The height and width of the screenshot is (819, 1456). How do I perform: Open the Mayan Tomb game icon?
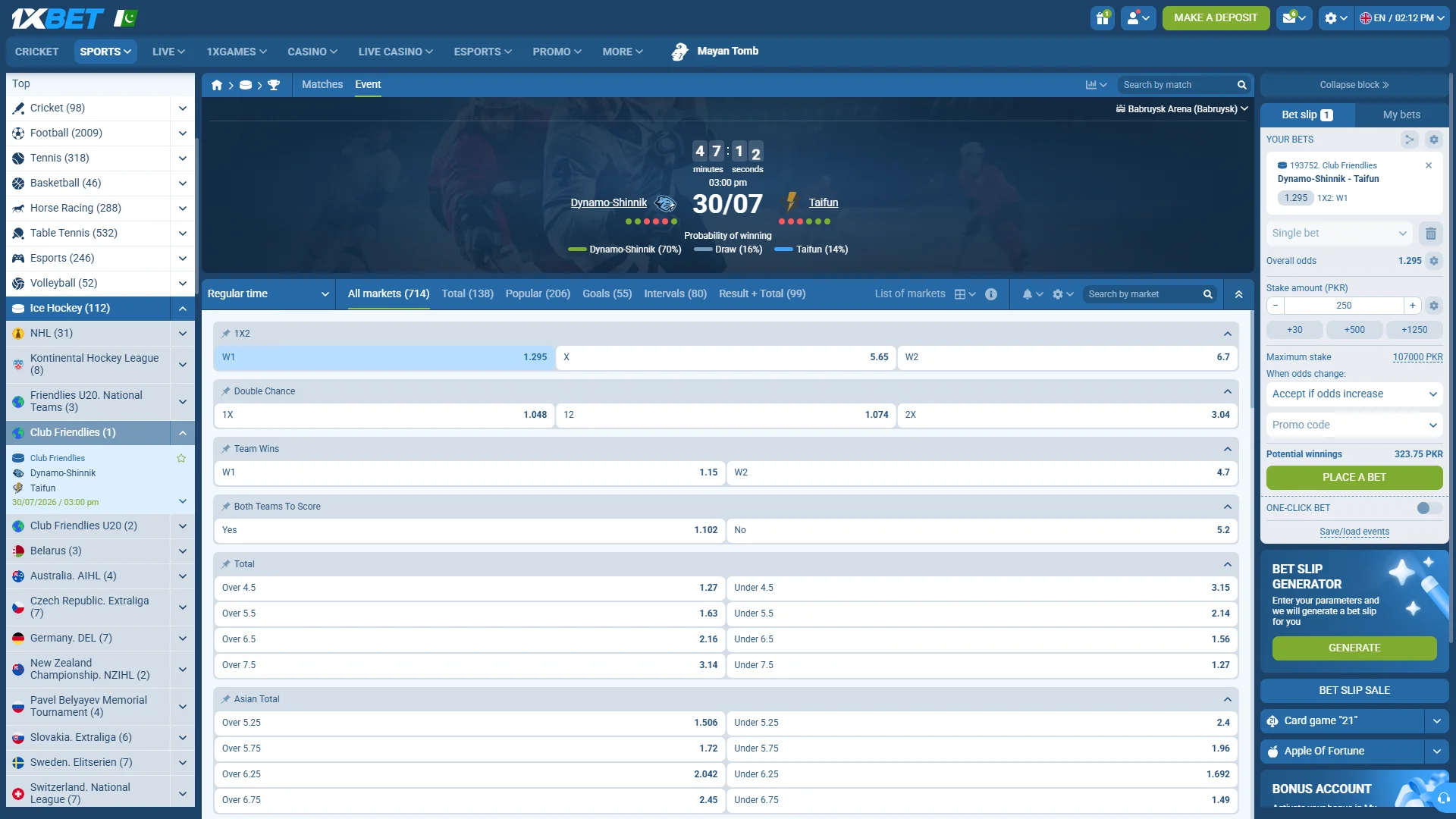tap(679, 52)
